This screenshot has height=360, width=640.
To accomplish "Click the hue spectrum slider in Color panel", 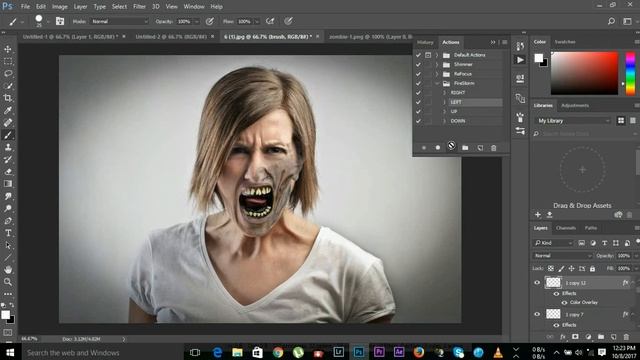I will [x=630, y=73].
